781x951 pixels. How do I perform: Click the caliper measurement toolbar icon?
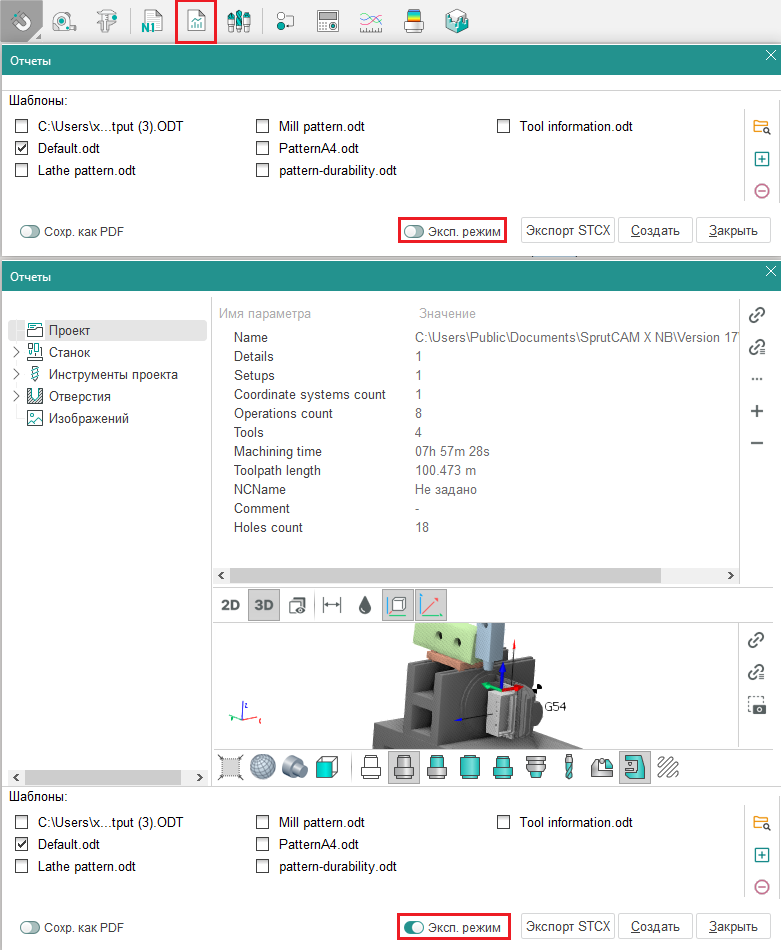click(106, 22)
